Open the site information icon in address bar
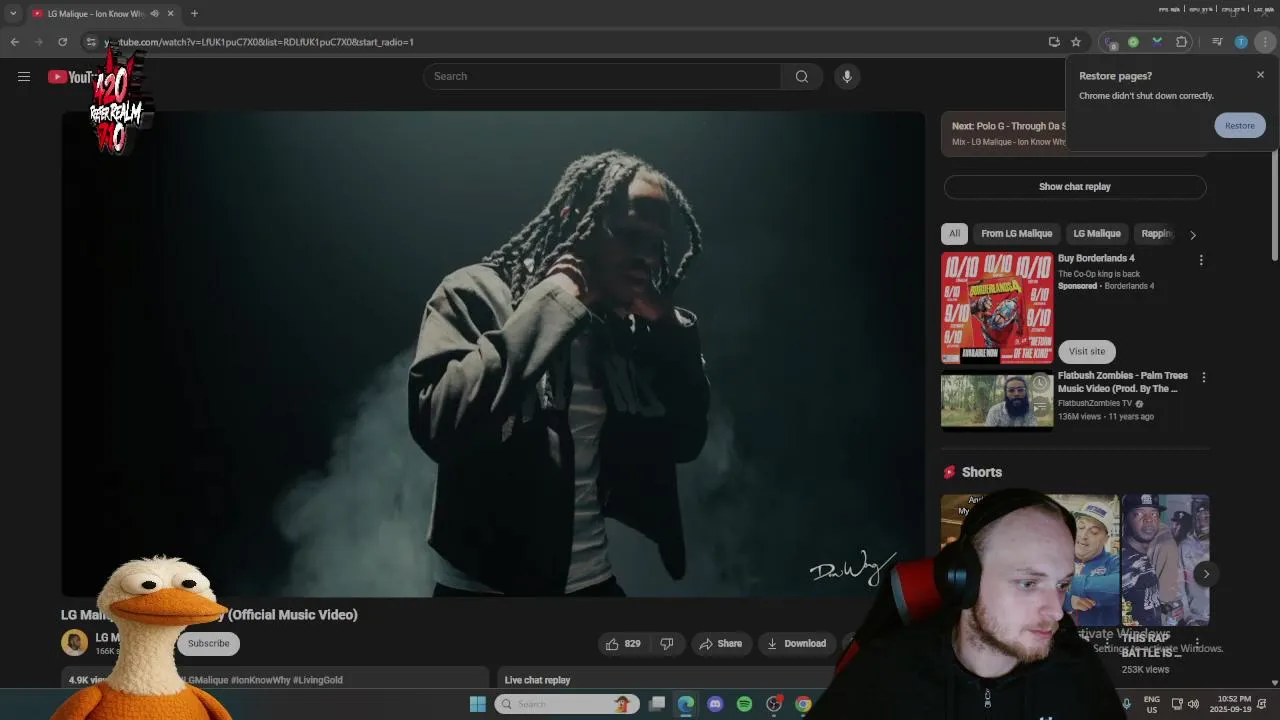The width and height of the screenshot is (1280, 720). (x=90, y=42)
